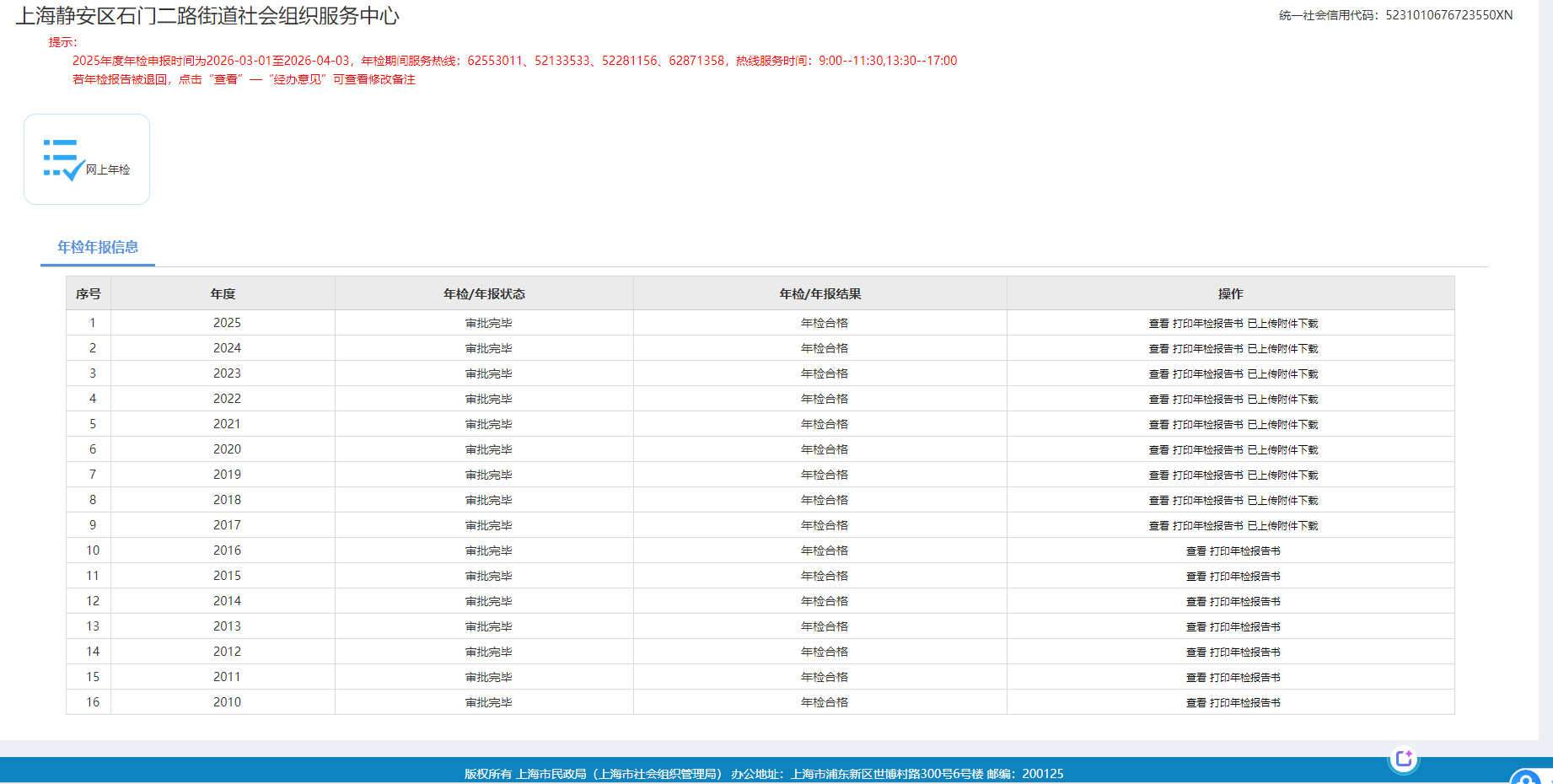Click 审批完毕 status in the 2025 row
Image resolution: width=1553 pixels, height=784 pixels.
click(x=489, y=324)
